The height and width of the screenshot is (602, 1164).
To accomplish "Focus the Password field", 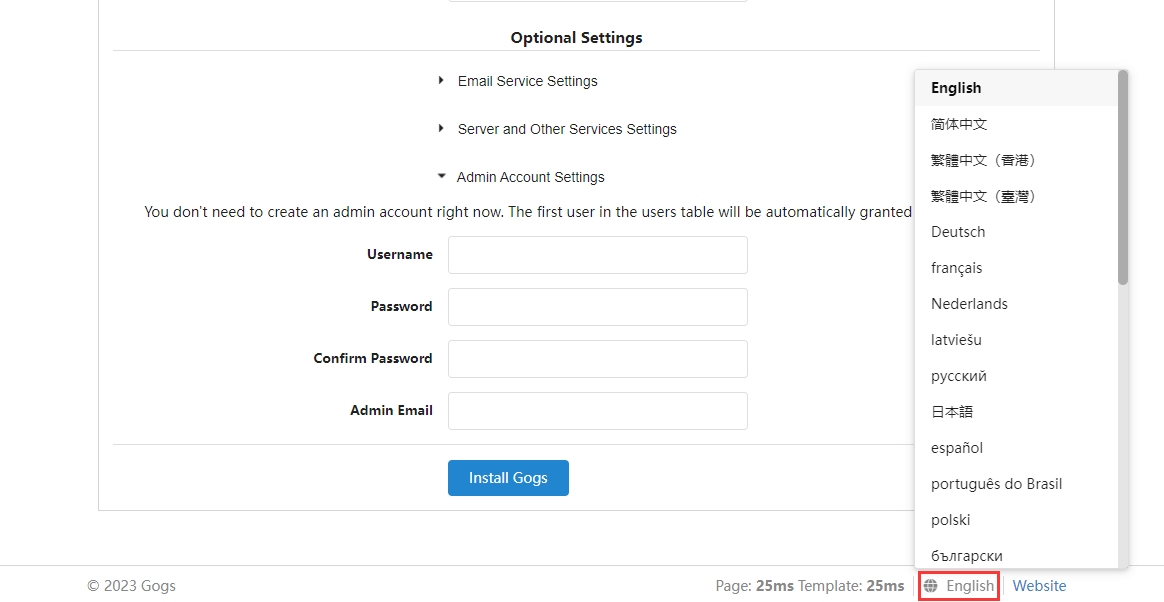I will (x=597, y=307).
